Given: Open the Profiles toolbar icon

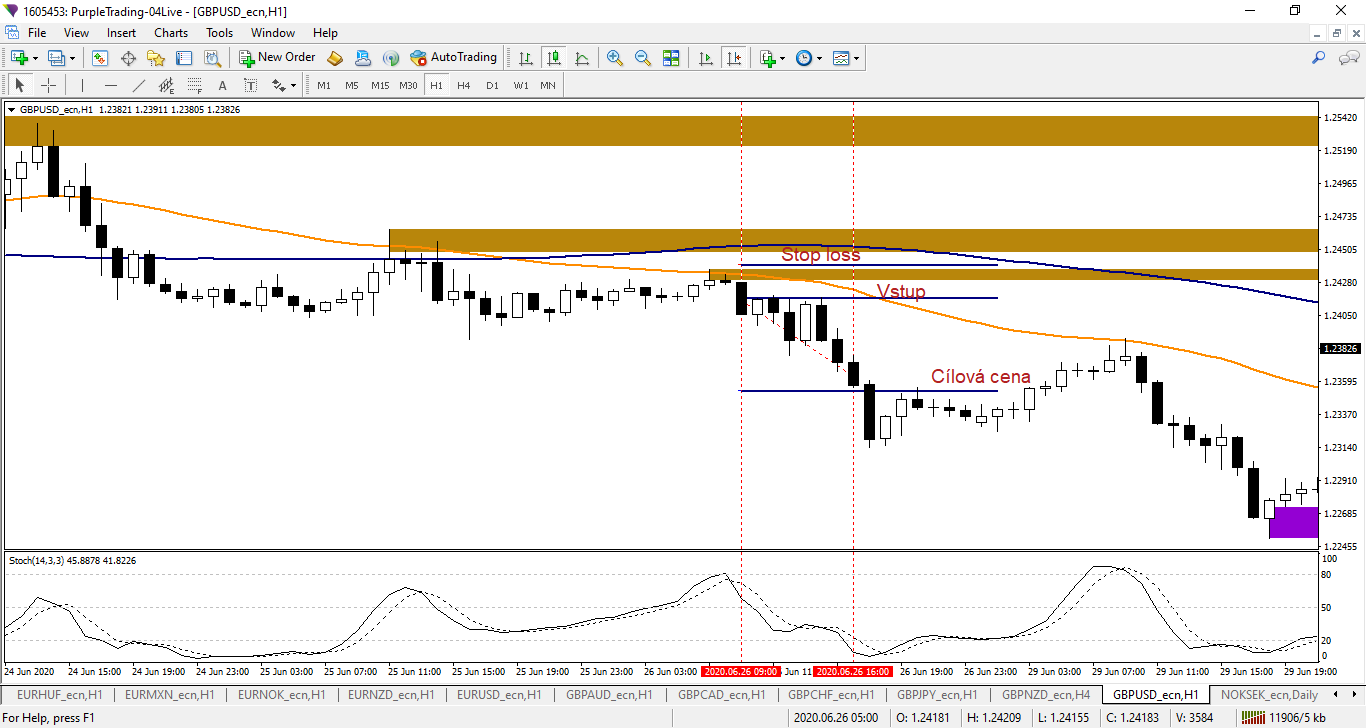Looking at the screenshot, I should [x=56, y=58].
